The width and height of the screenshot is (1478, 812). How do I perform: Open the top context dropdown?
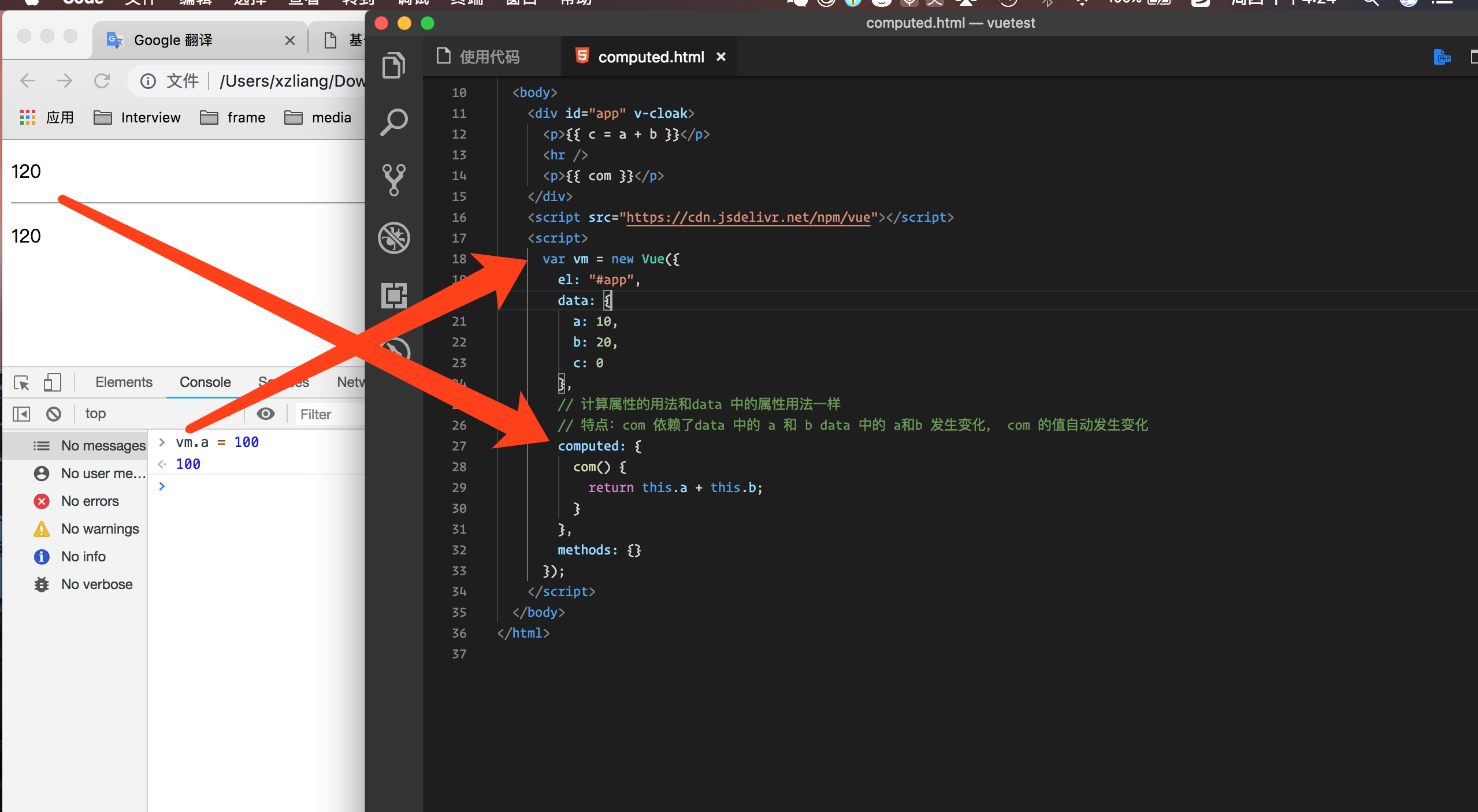tap(96, 414)
